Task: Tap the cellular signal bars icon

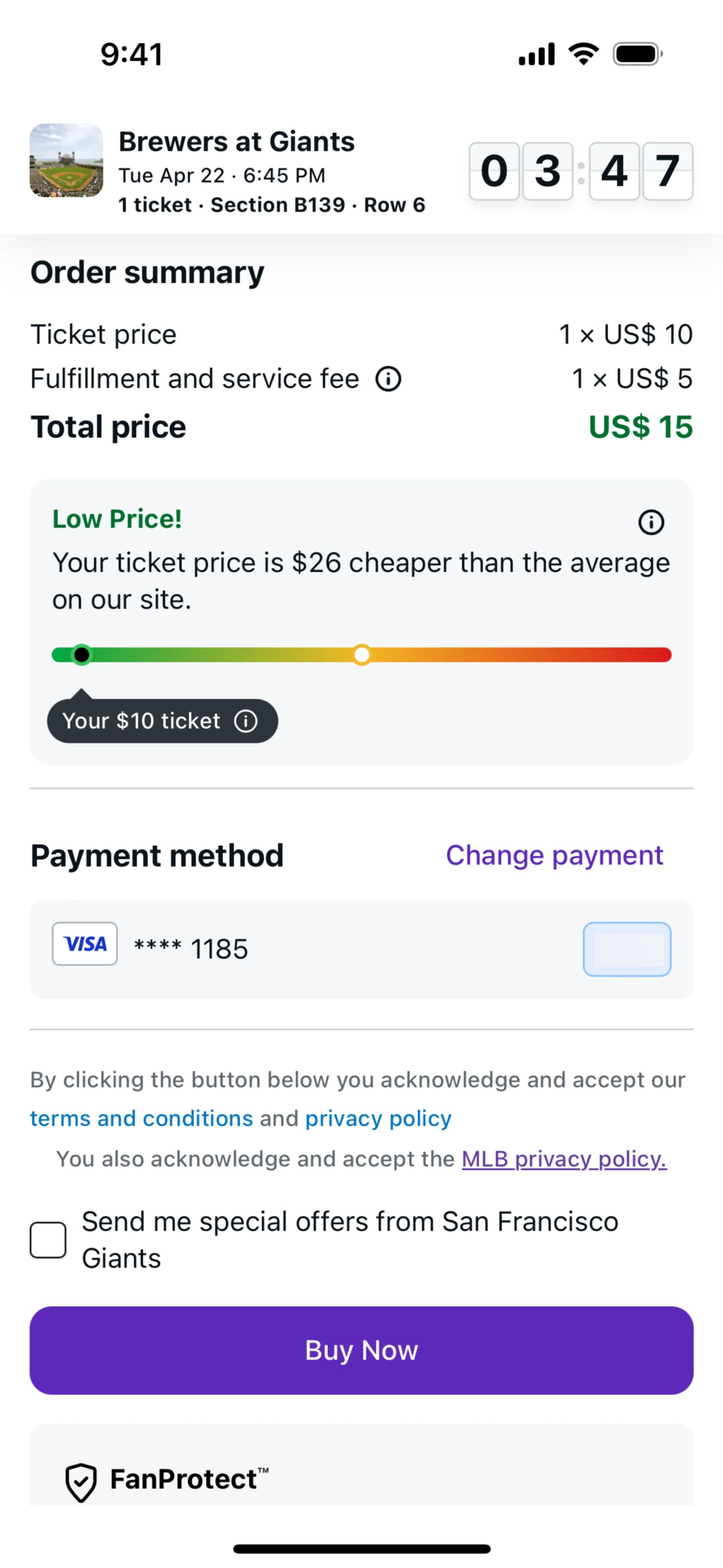Action: coord(536,54)
